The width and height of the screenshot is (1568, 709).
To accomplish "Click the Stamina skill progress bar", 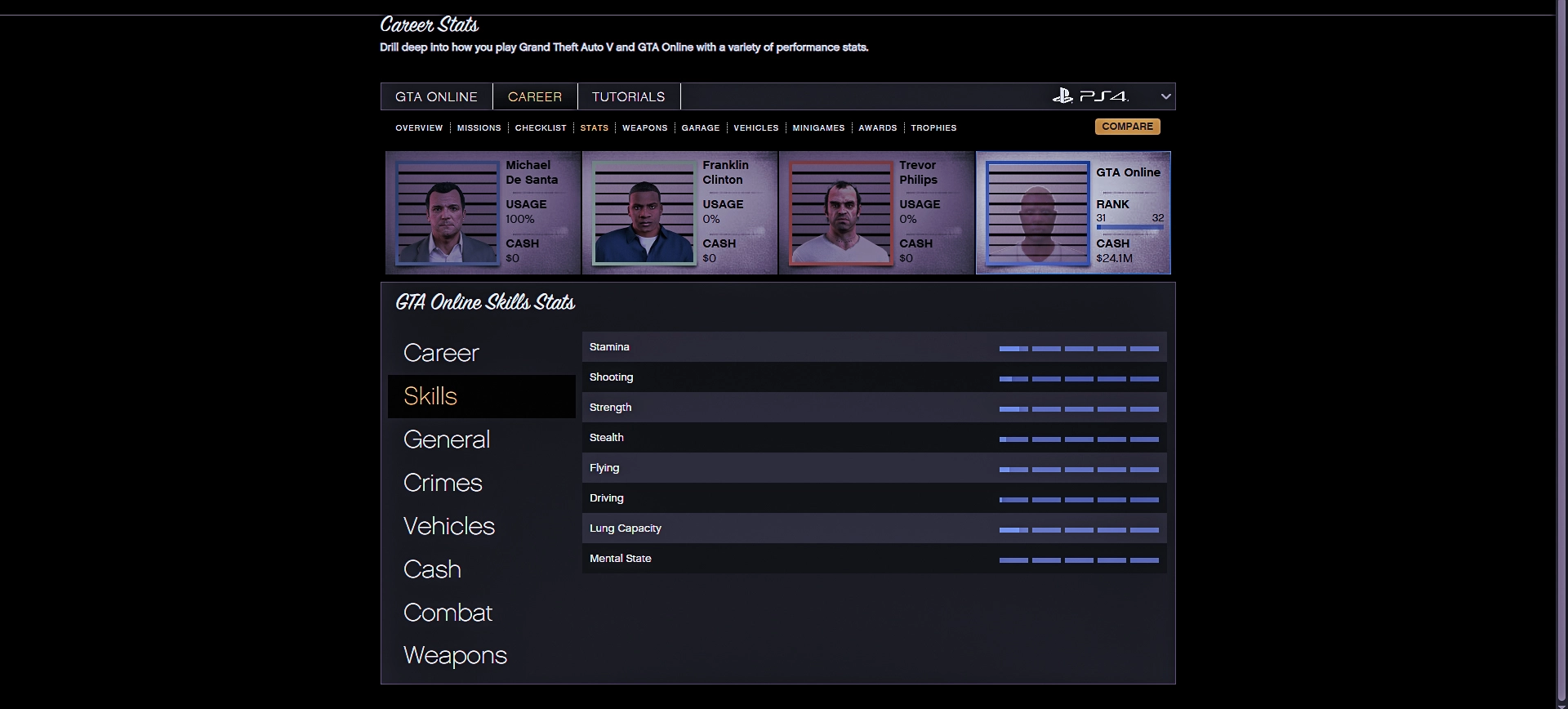I will [1078, 349].
